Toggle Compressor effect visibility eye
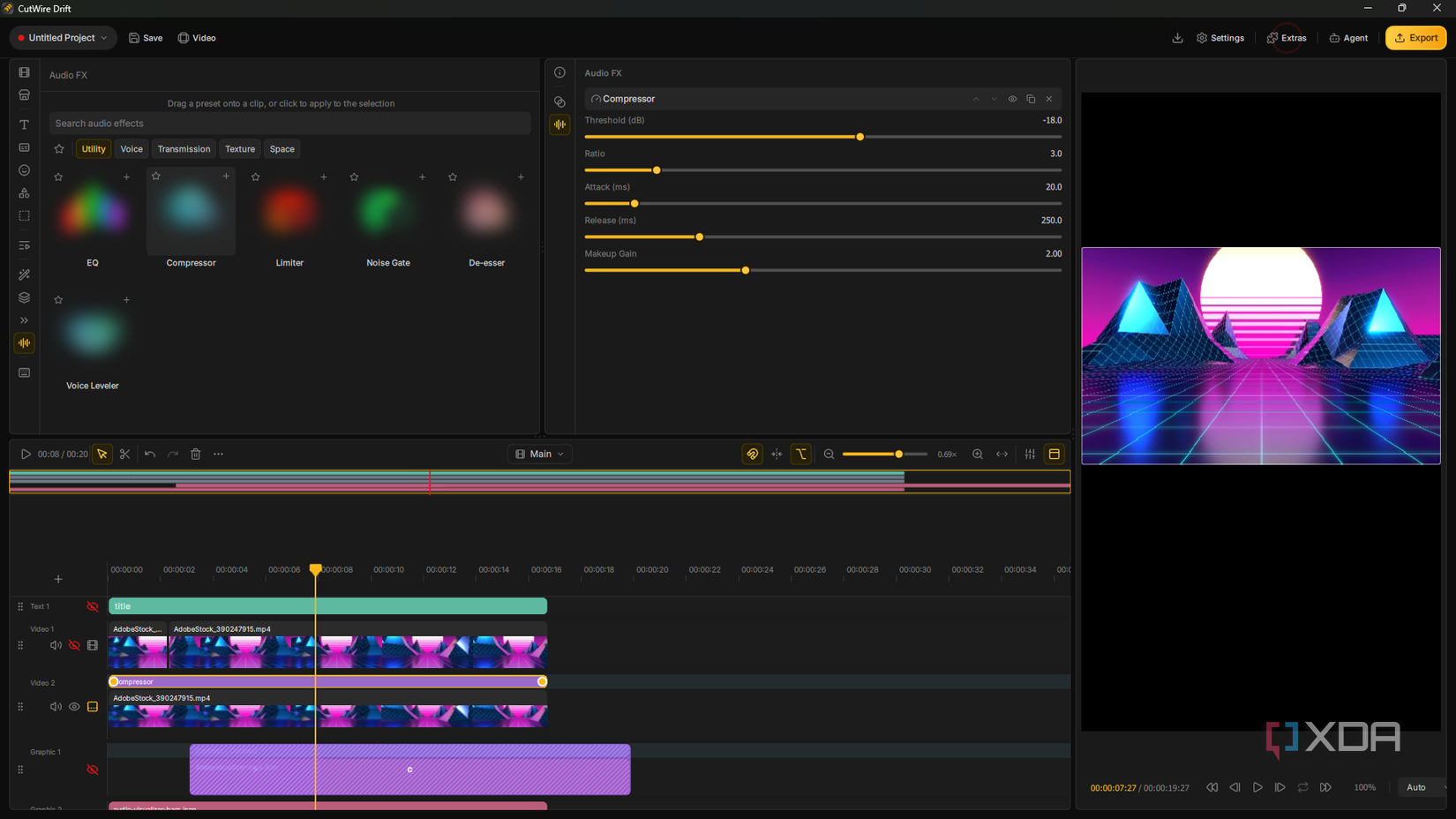Image resolution: width=1456 pixels, height=819 pixels. coord(1012,99)
